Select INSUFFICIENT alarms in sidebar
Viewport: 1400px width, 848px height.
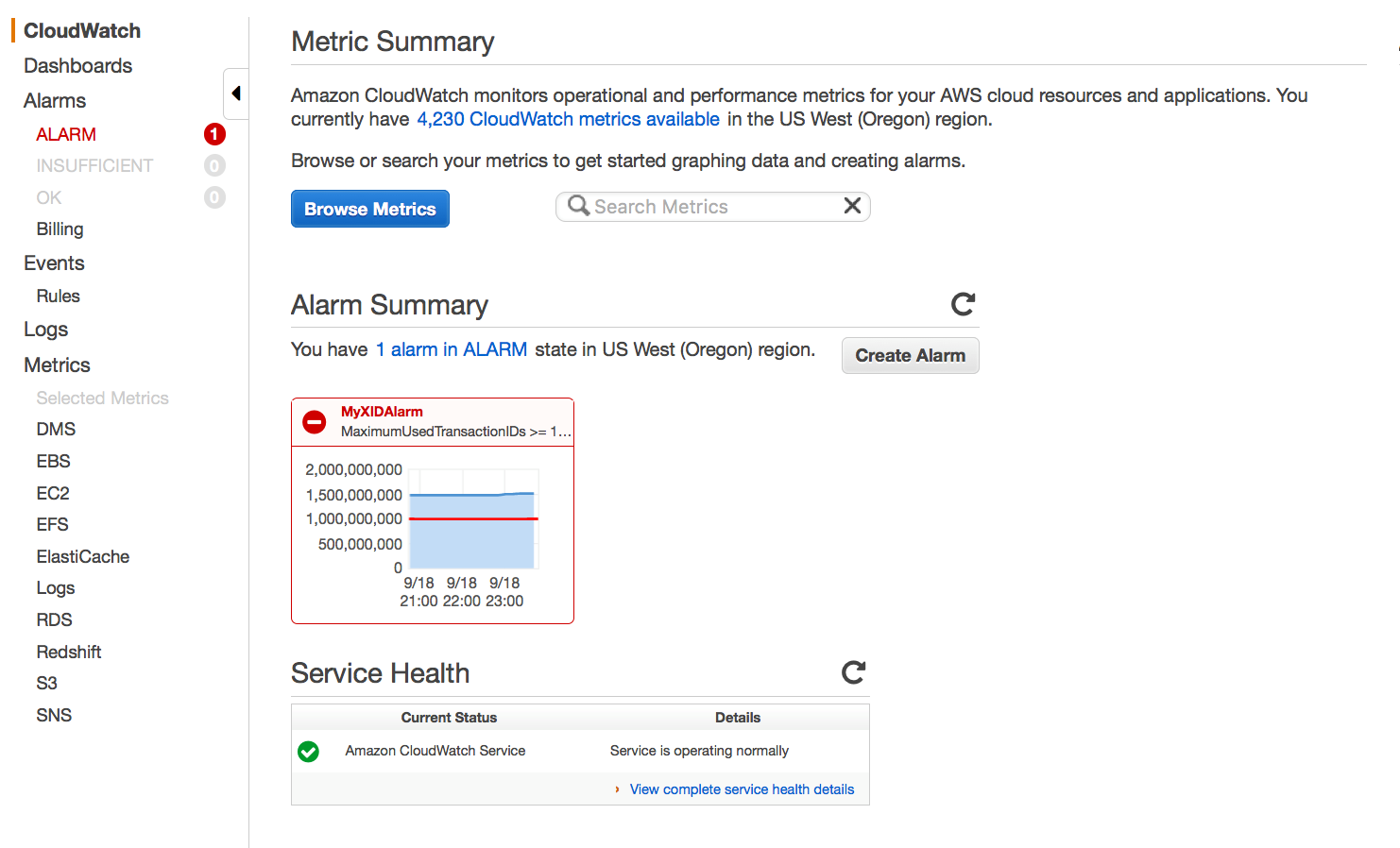(x=94, y=165)
